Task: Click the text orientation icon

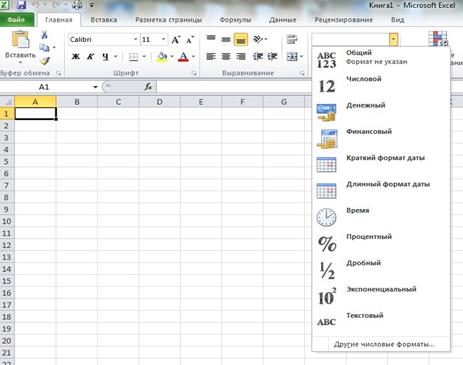Action: (258, 39)
